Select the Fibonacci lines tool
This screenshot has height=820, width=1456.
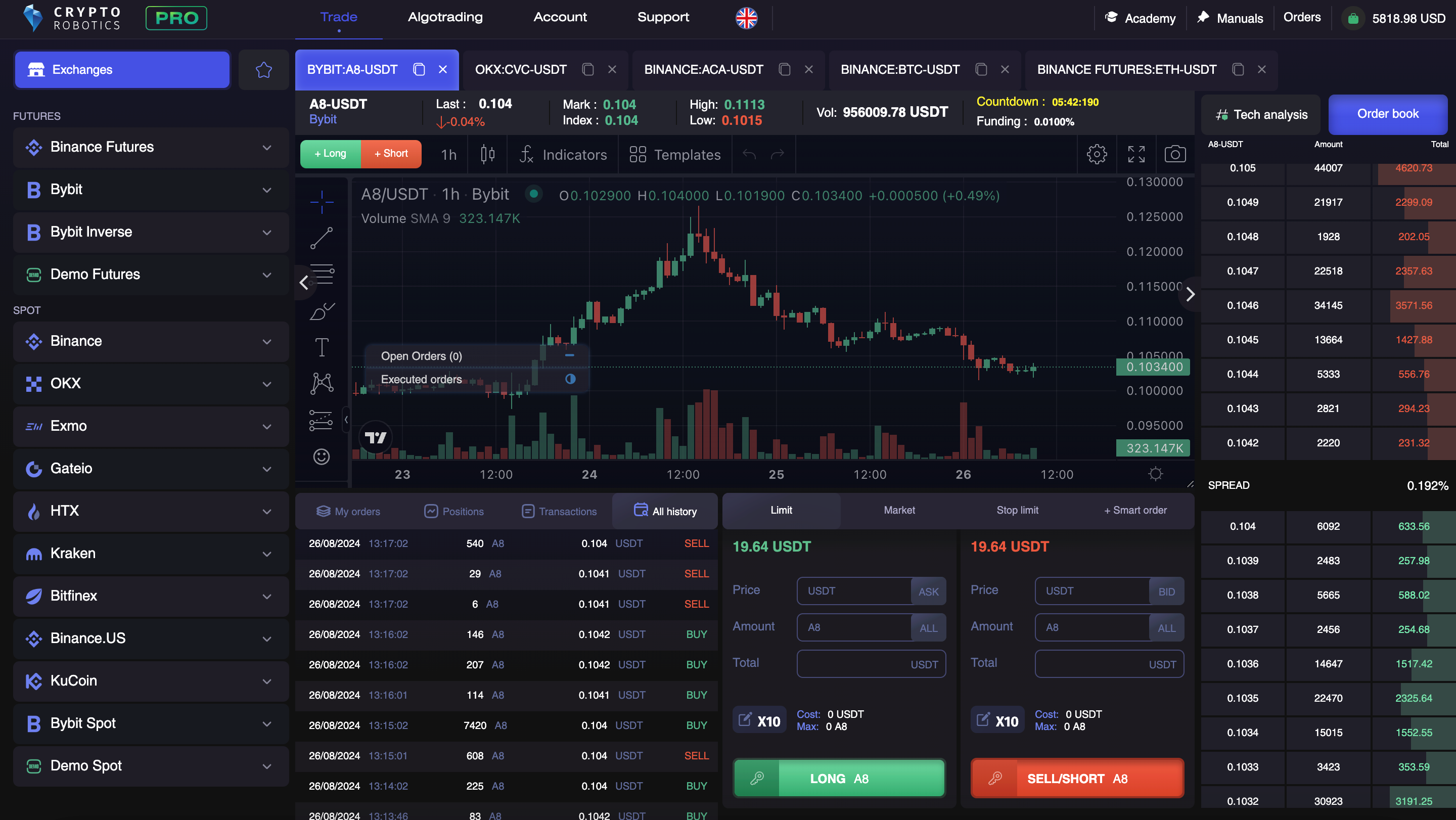322,275
